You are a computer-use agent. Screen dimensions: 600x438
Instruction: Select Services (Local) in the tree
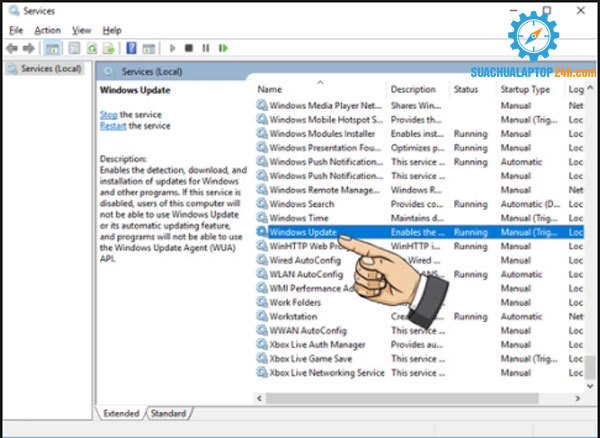tap(45, 69)
